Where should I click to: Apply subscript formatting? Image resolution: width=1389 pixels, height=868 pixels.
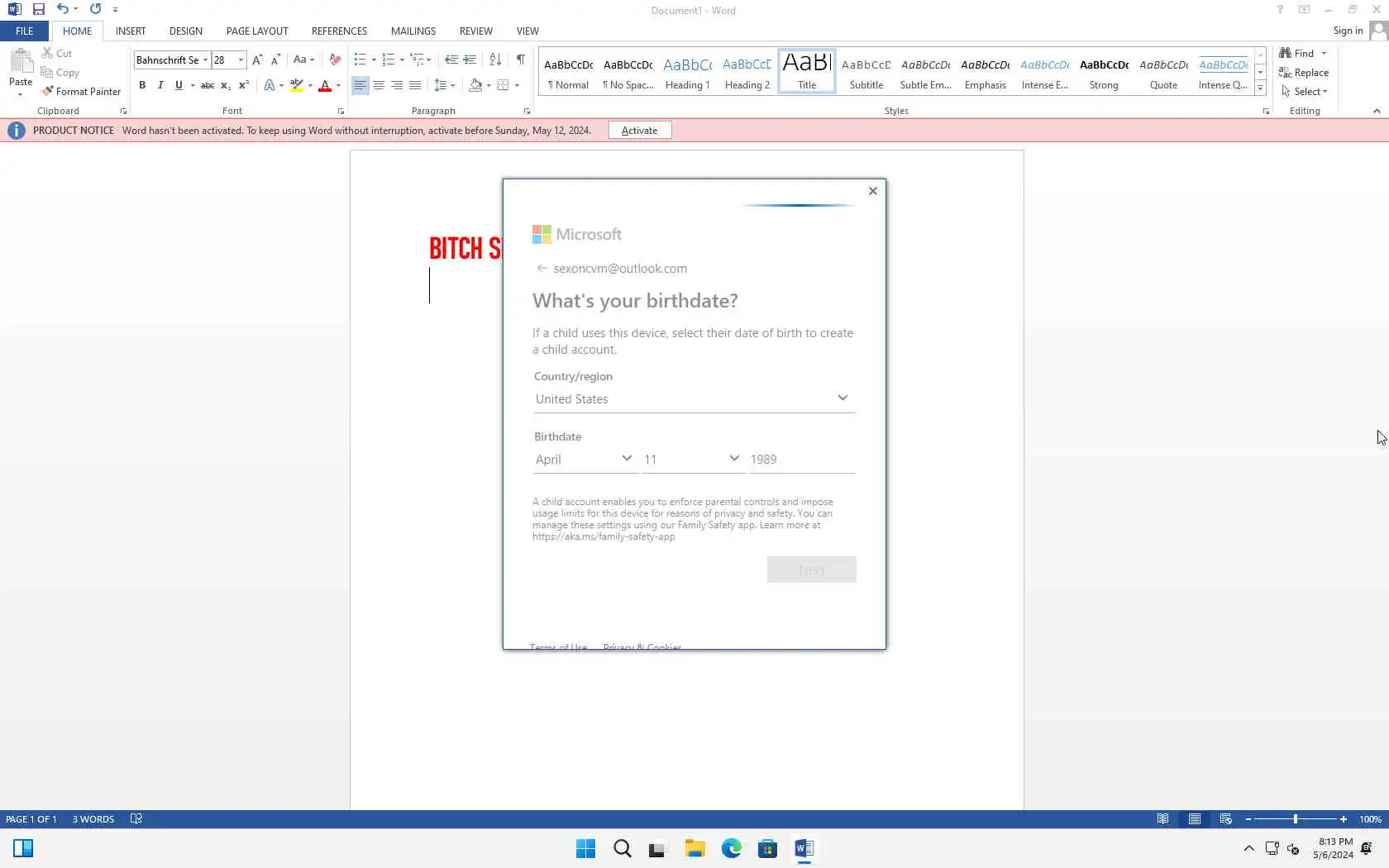point(225,85)
